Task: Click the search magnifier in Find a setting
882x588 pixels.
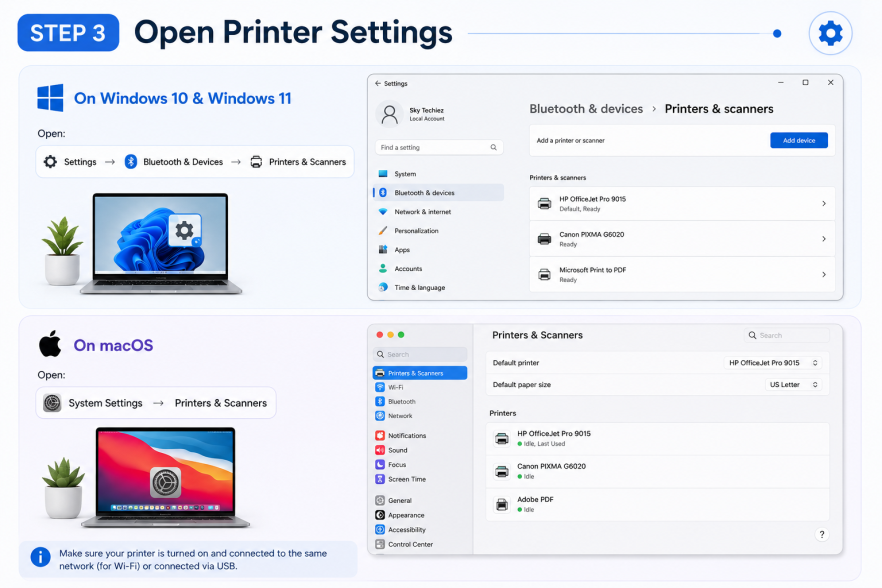Action: click(x=493, y=147)
